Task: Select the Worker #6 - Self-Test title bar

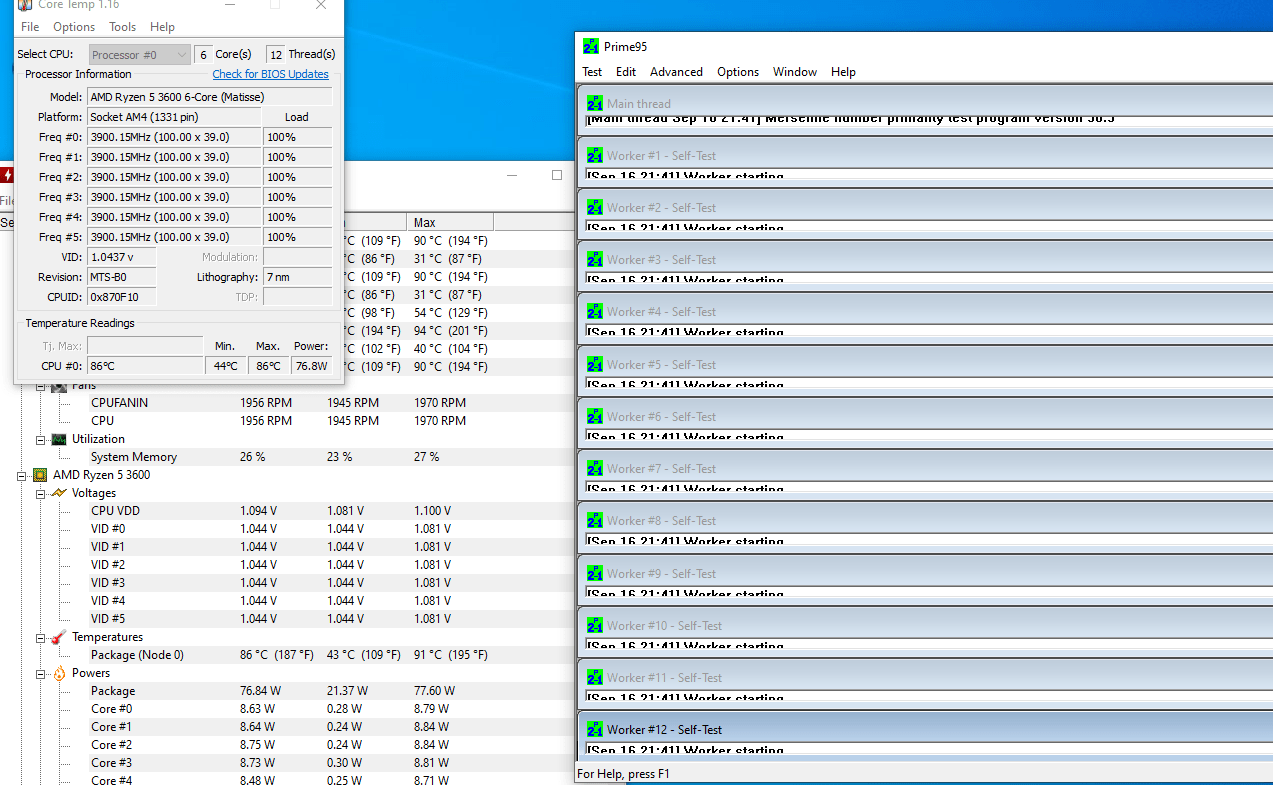Action: [x=925, y=416]
